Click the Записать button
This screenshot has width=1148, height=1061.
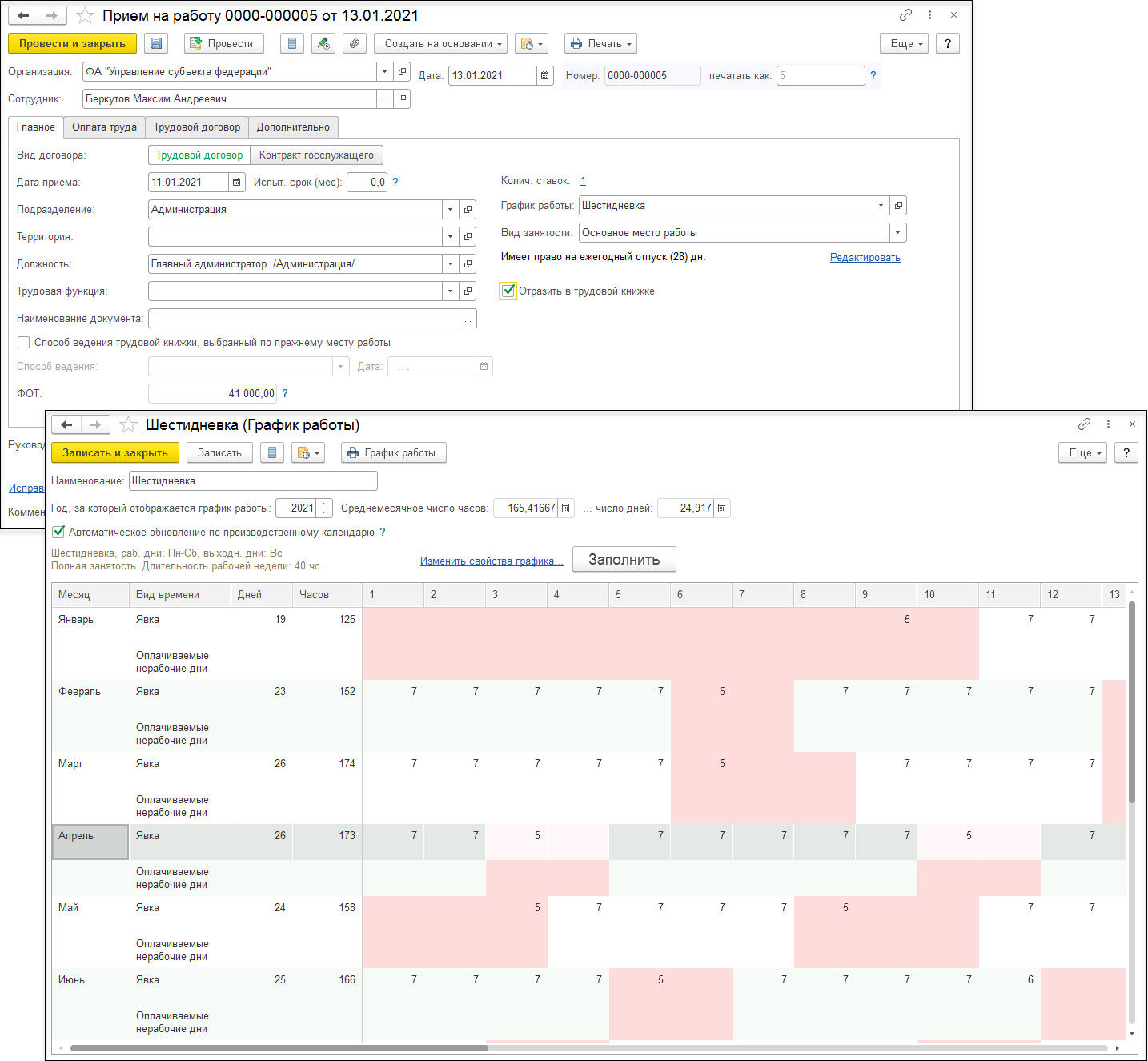click(219, 452)
